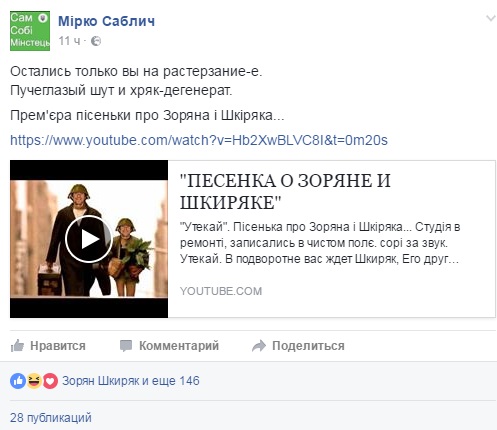The height and width of the screenshot is (430, 497).
Task: Expand the post options chevron
Action: click(490, 18)
